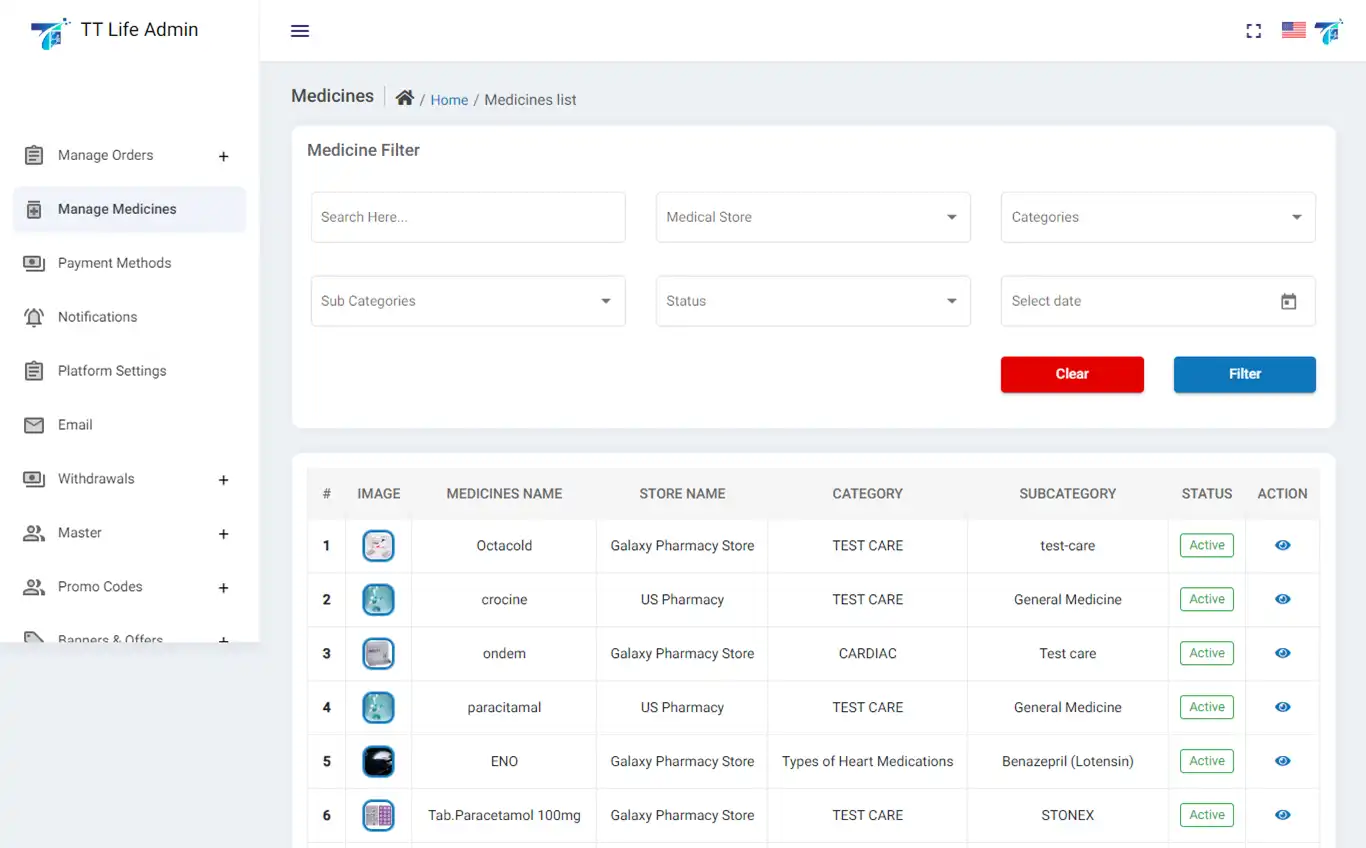Click the Active status badge for ENO
Image resolution: width=1366 pixels, height=848 pixels.
pos(1206,761)
